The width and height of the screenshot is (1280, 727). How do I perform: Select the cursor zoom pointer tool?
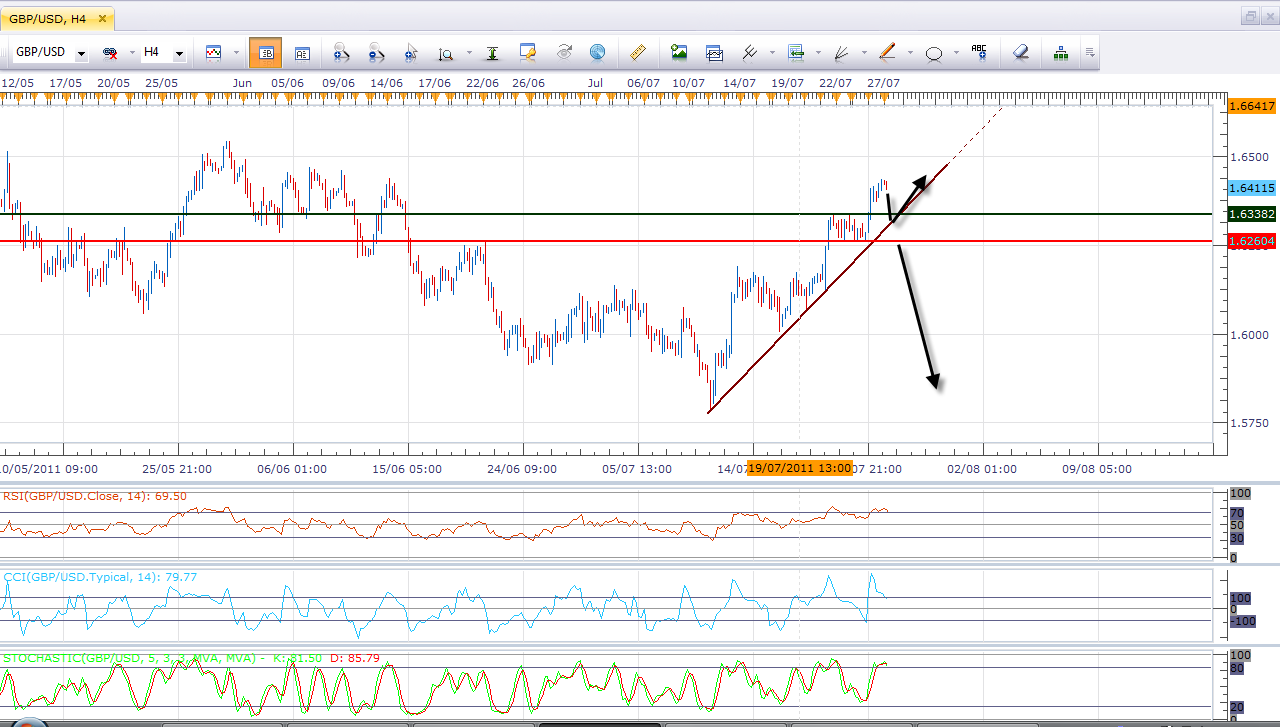(410, 53)
